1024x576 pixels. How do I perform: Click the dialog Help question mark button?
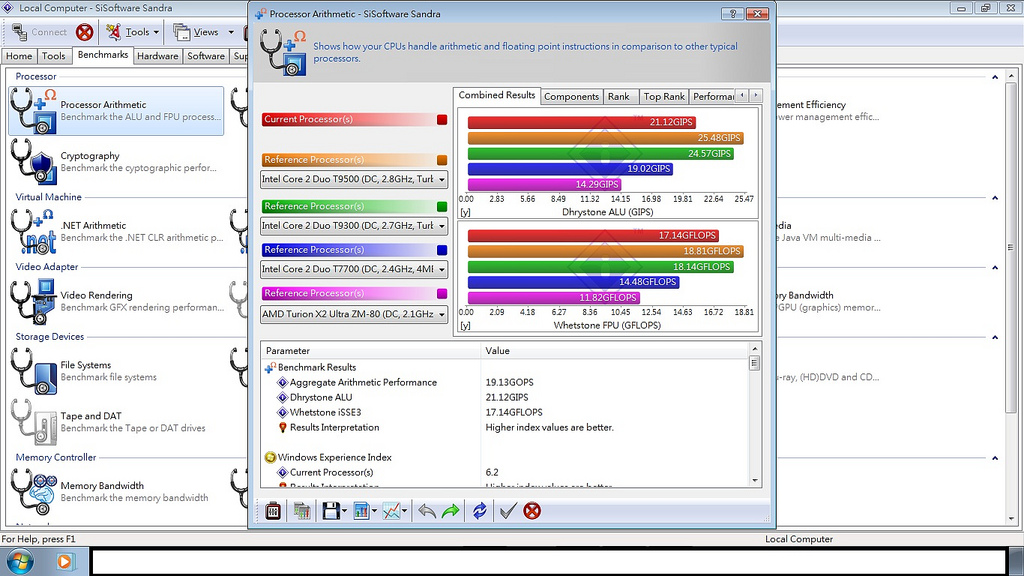point(732,14)
